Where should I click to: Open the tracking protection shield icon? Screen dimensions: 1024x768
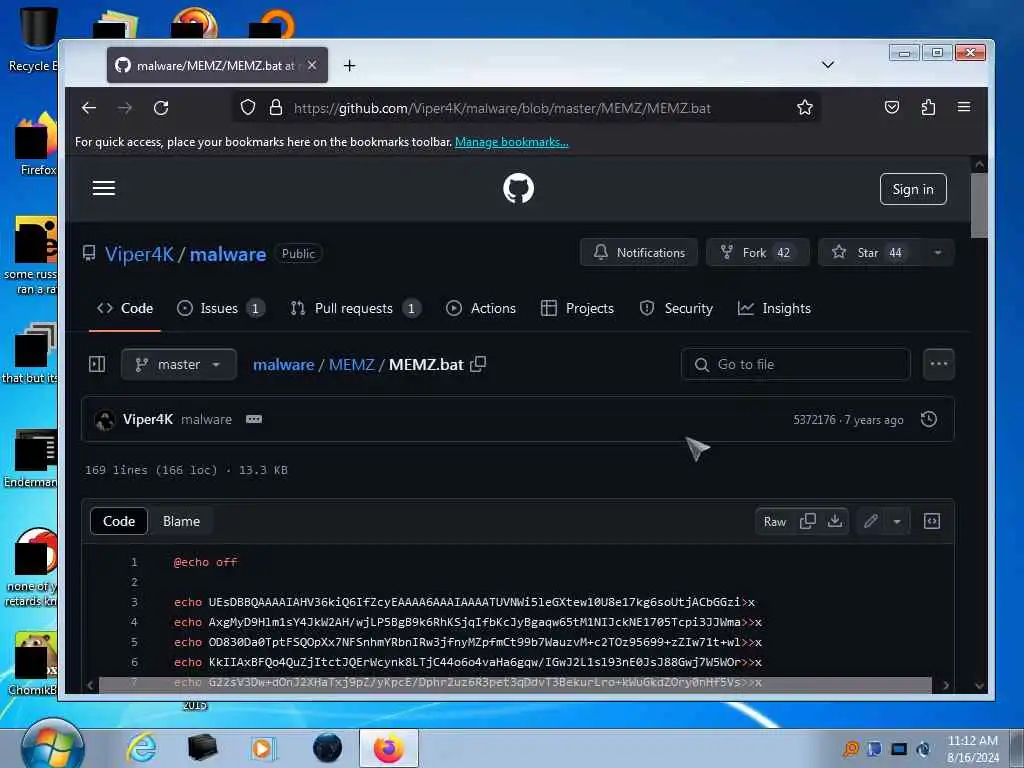(248, 107)
